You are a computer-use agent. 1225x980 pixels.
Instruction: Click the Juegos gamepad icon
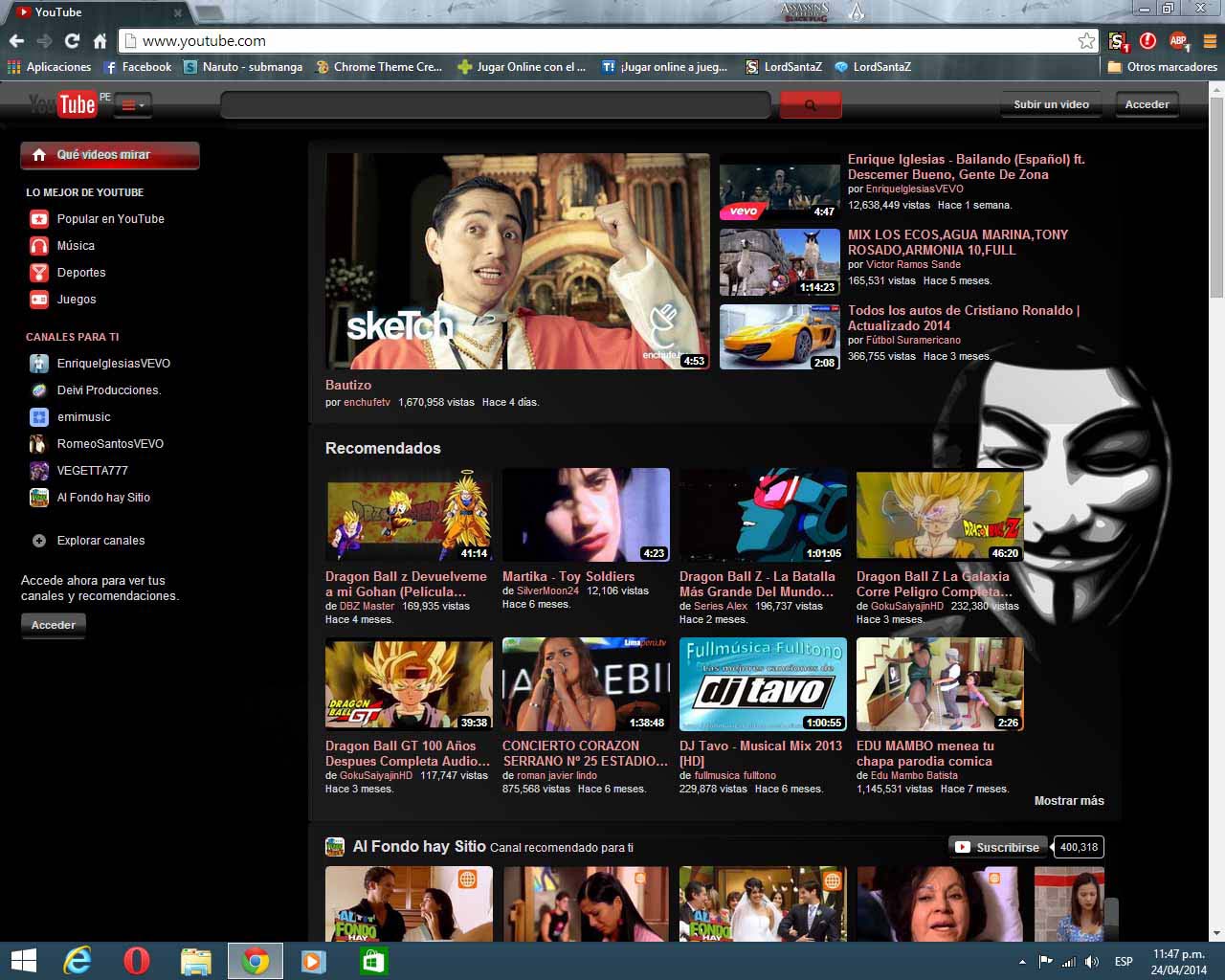[39, 300]
